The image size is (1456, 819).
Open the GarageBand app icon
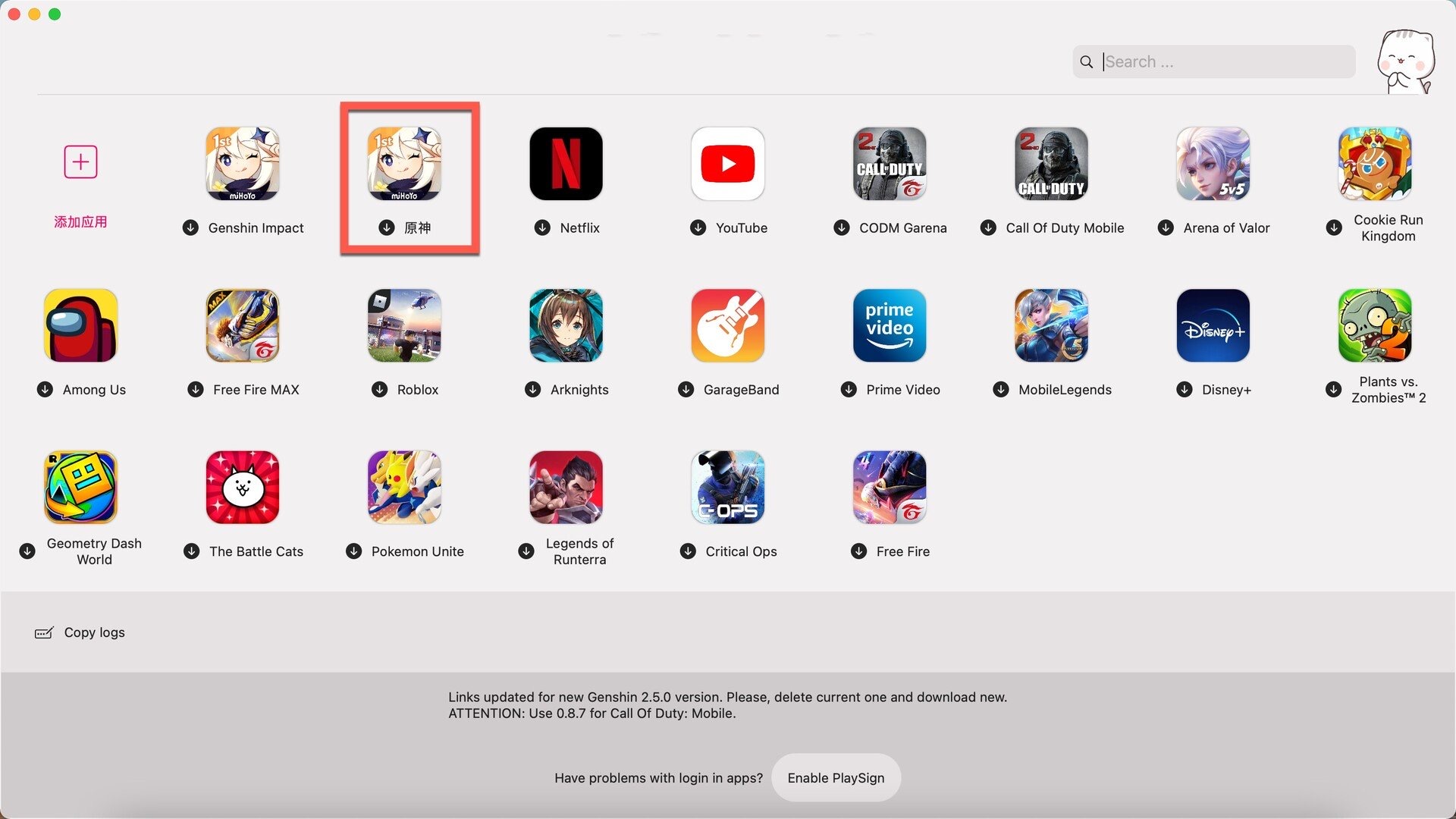(x=727, y=325)
